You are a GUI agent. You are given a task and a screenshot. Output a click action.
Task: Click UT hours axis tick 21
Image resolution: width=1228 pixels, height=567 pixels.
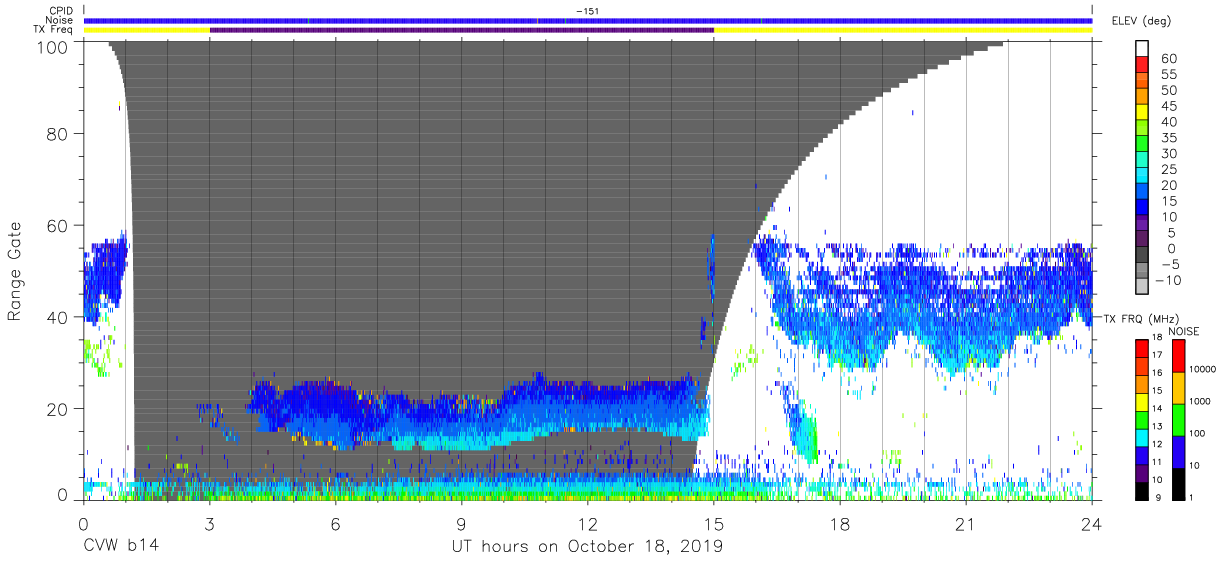[x=966, y=525]
